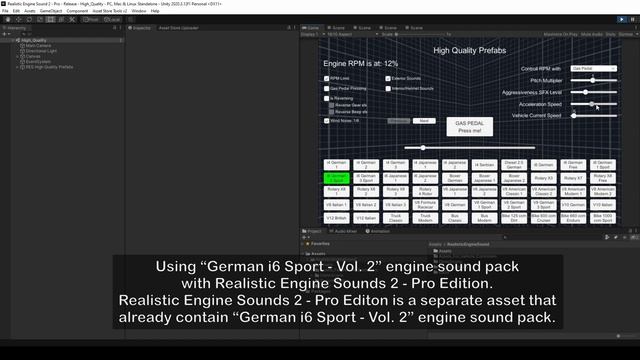Click the Project panel filter by type icon
Screen dimensions: 640x360
coord(607,237)
